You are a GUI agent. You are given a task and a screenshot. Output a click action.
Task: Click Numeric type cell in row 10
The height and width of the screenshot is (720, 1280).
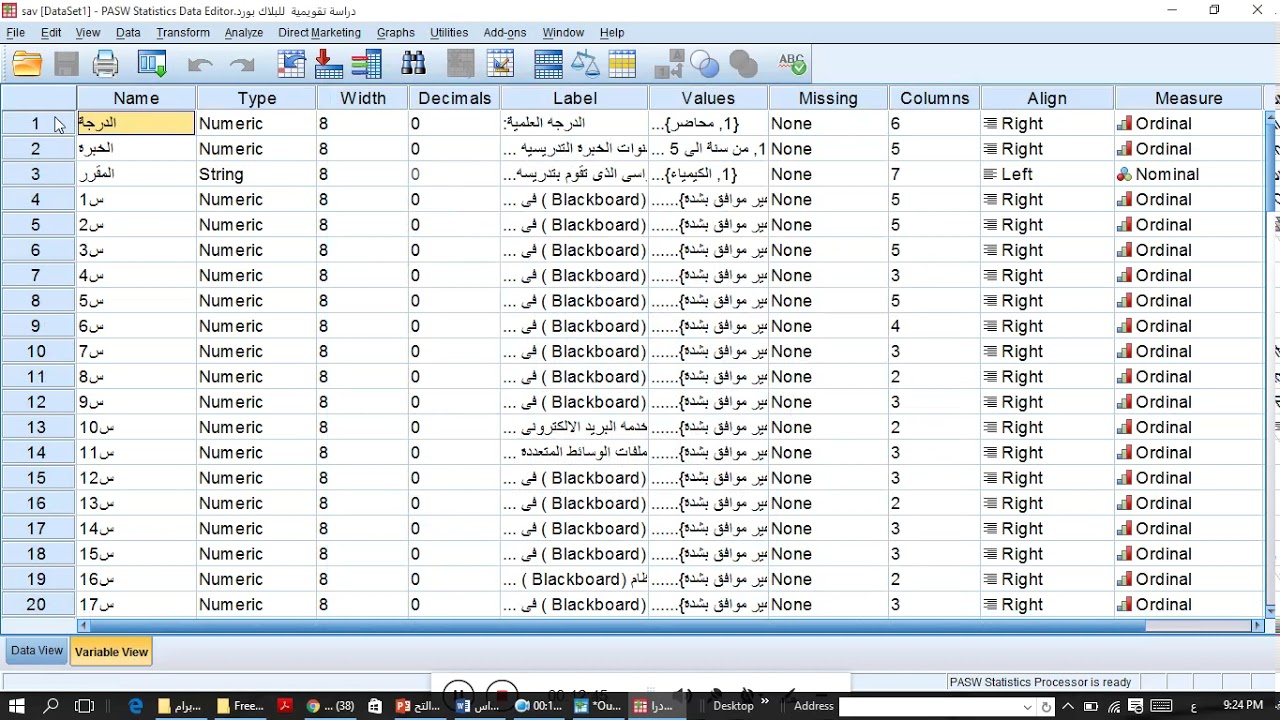(x=257, y=351)
